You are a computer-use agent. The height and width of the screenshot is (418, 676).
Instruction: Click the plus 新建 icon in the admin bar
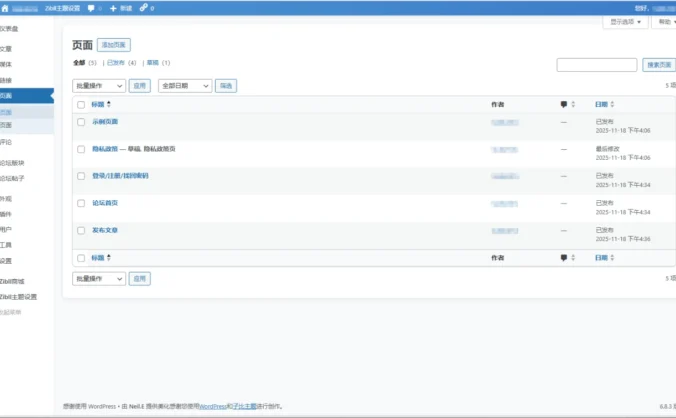coord(113,7)
